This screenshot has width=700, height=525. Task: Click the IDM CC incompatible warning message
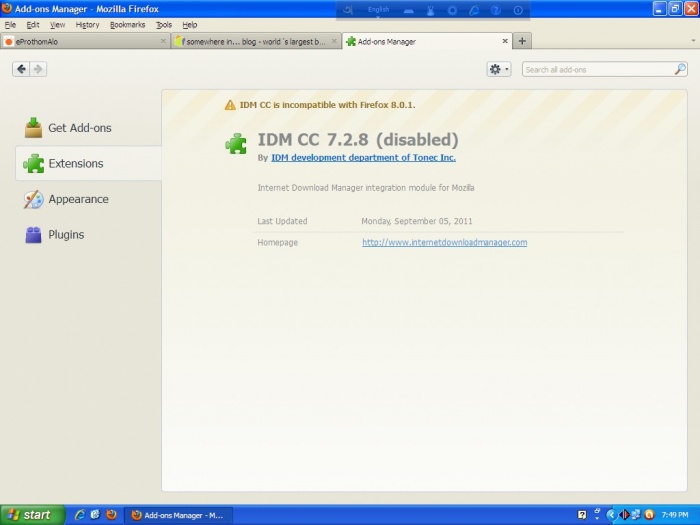click(x=327, y=105)
